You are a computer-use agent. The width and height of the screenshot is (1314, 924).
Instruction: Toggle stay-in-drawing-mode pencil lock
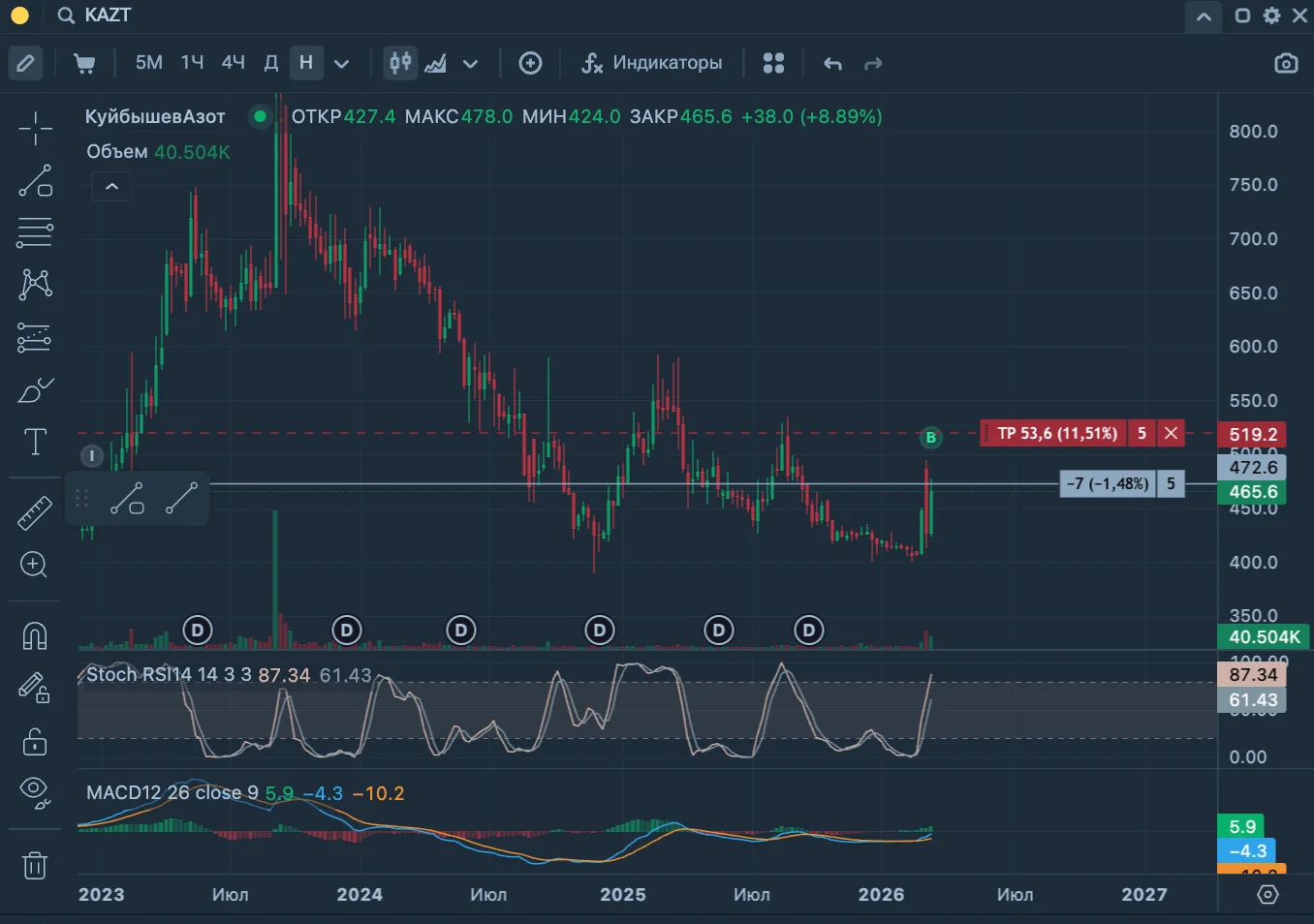35,688
